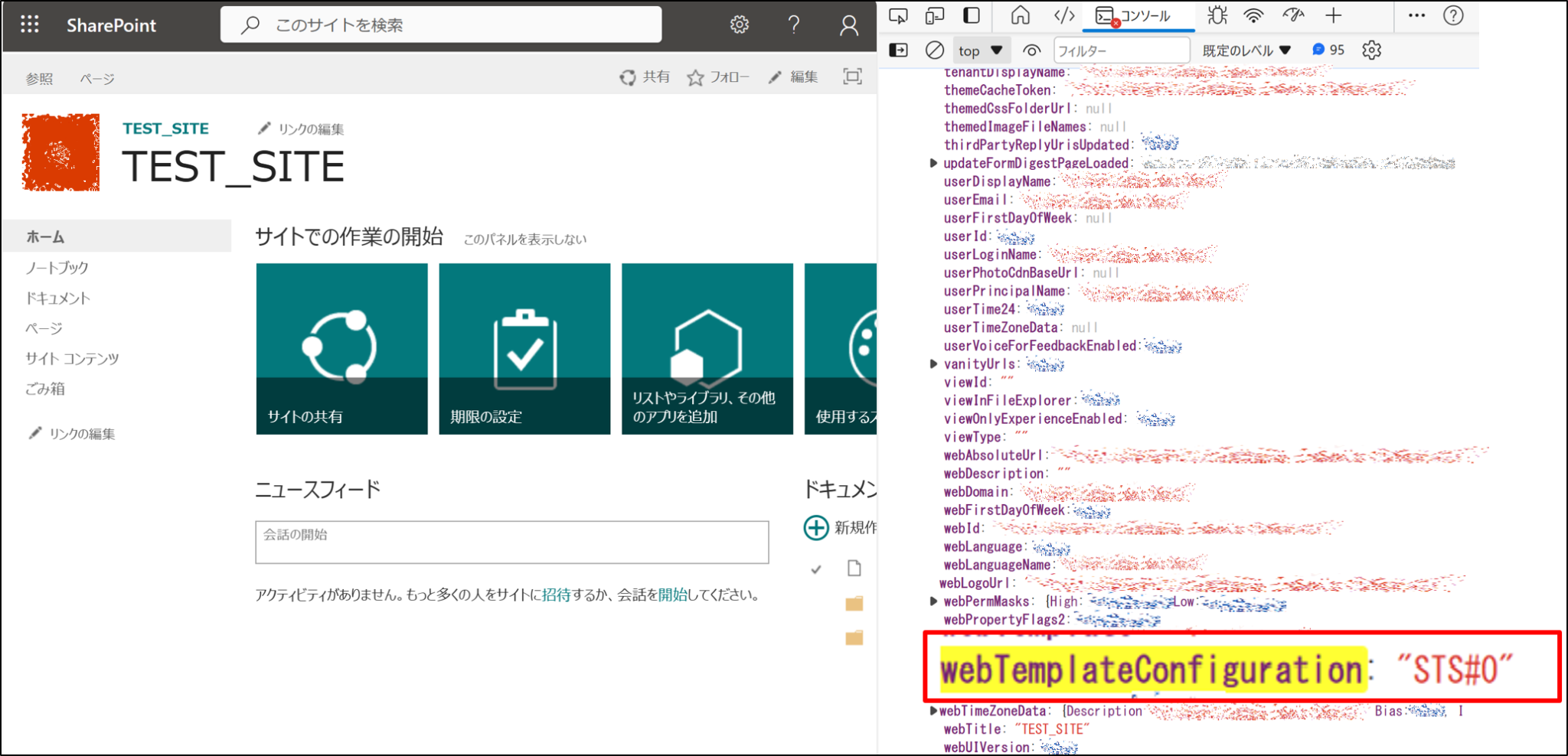
Task: Open the Network panel via the Wi-Fi icon
Action: coord(1253,15)
